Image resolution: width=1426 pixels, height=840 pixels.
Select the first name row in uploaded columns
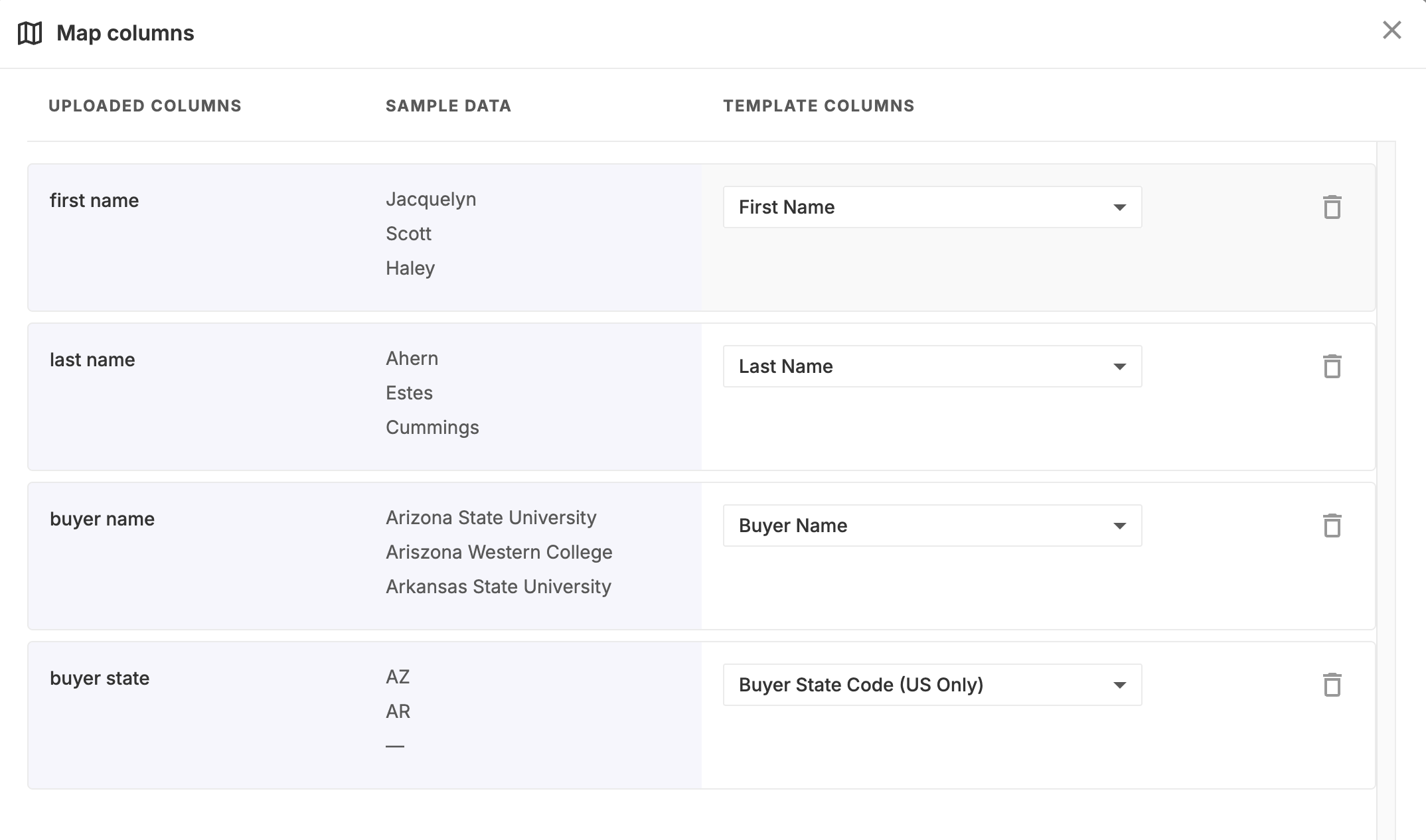96,200
